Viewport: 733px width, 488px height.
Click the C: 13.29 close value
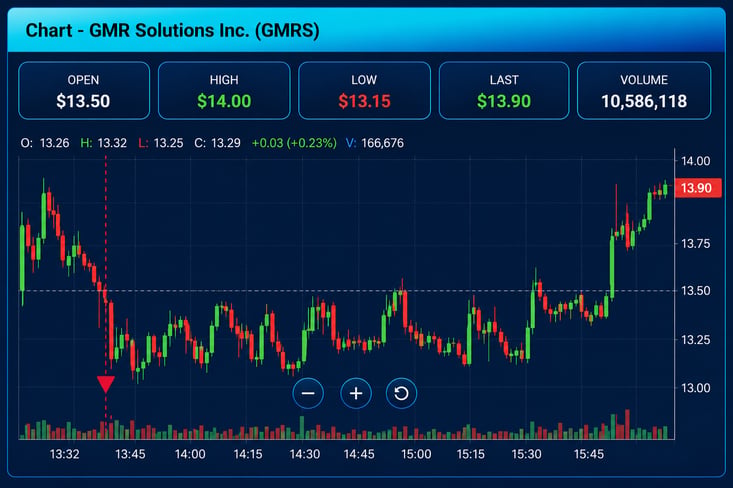point(217,143)
